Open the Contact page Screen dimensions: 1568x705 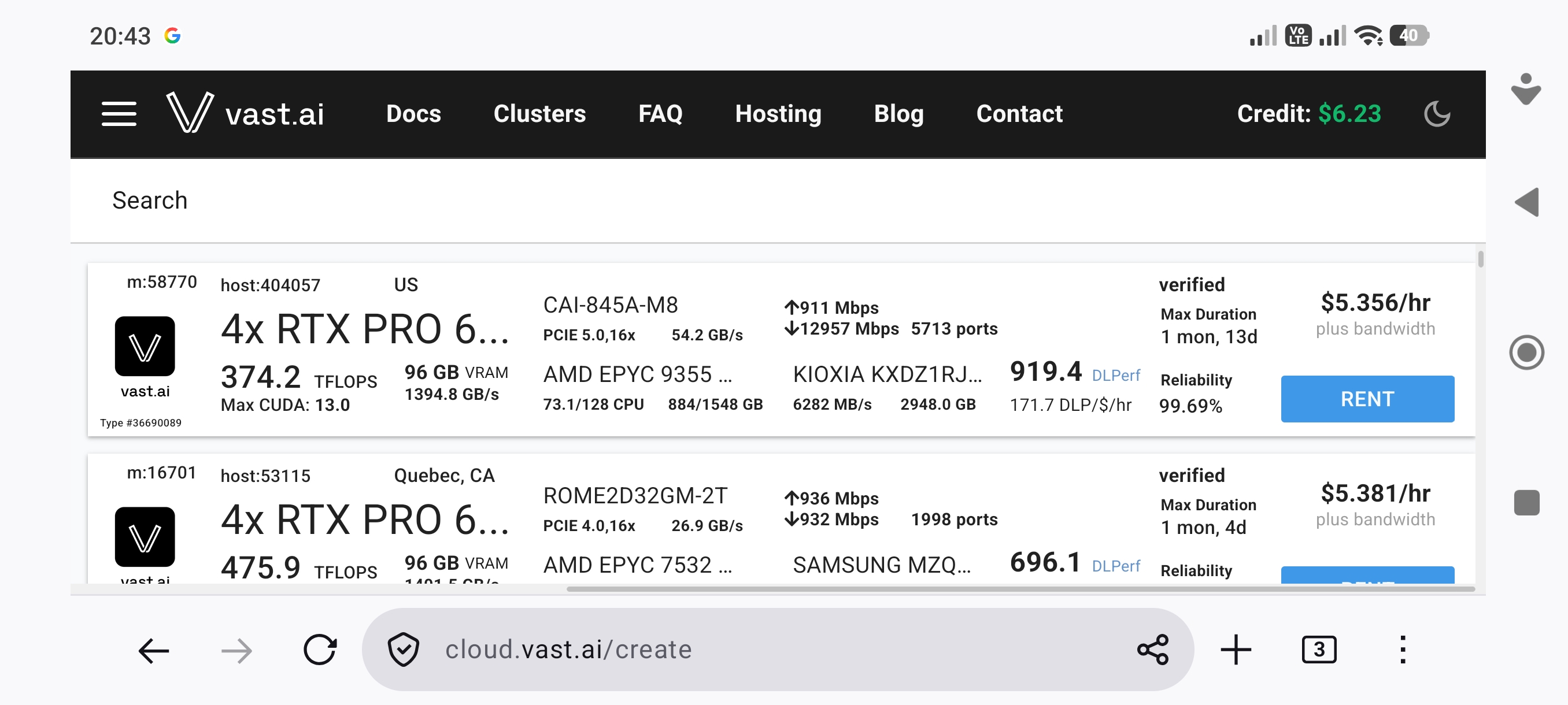pos(1019,114)
